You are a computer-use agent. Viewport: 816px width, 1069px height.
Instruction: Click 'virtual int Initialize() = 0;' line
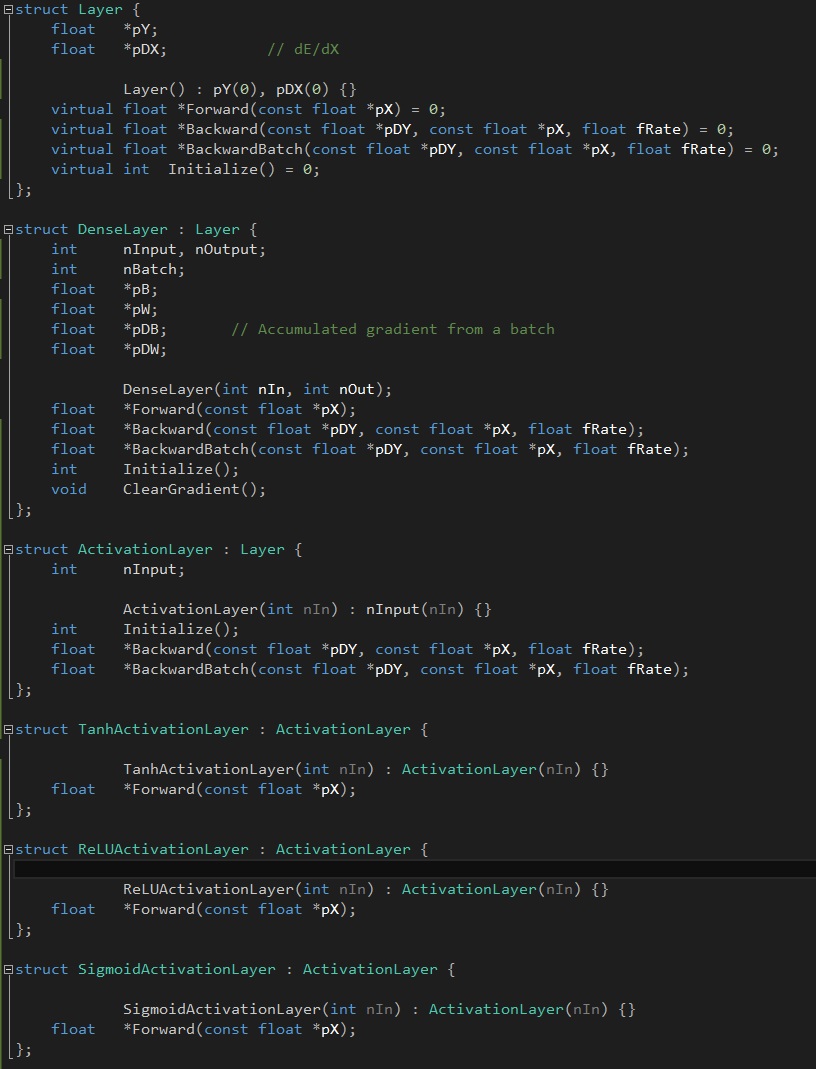pos(185,169)
